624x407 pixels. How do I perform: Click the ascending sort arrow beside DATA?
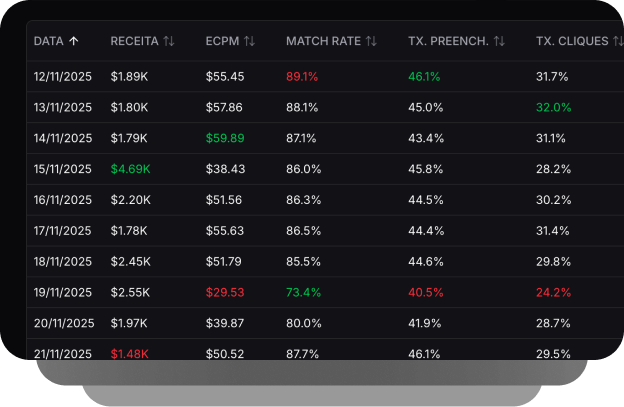pyautogui.click(x=73, y=41)
